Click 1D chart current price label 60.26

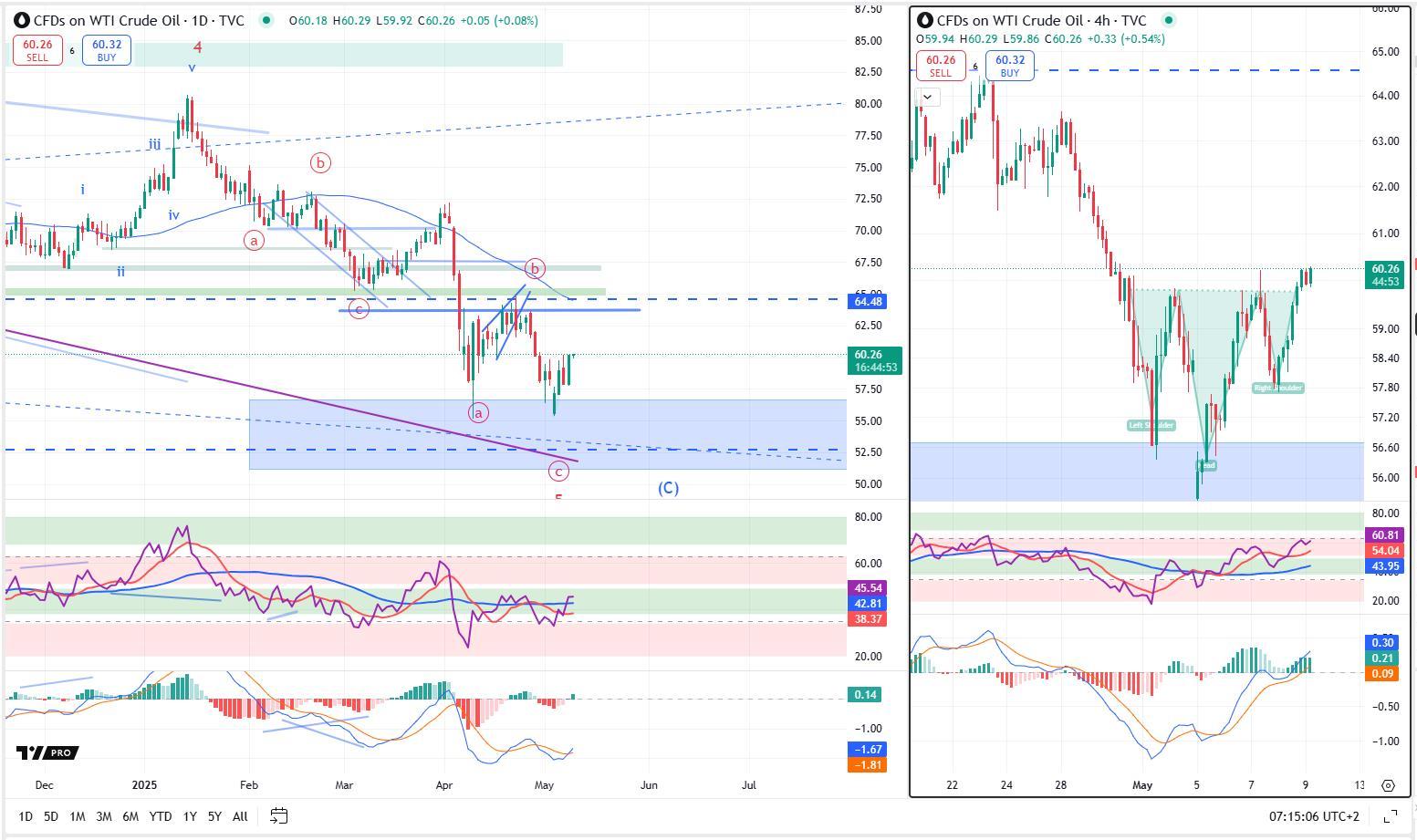pyautogui.click(x=875, y=360)
